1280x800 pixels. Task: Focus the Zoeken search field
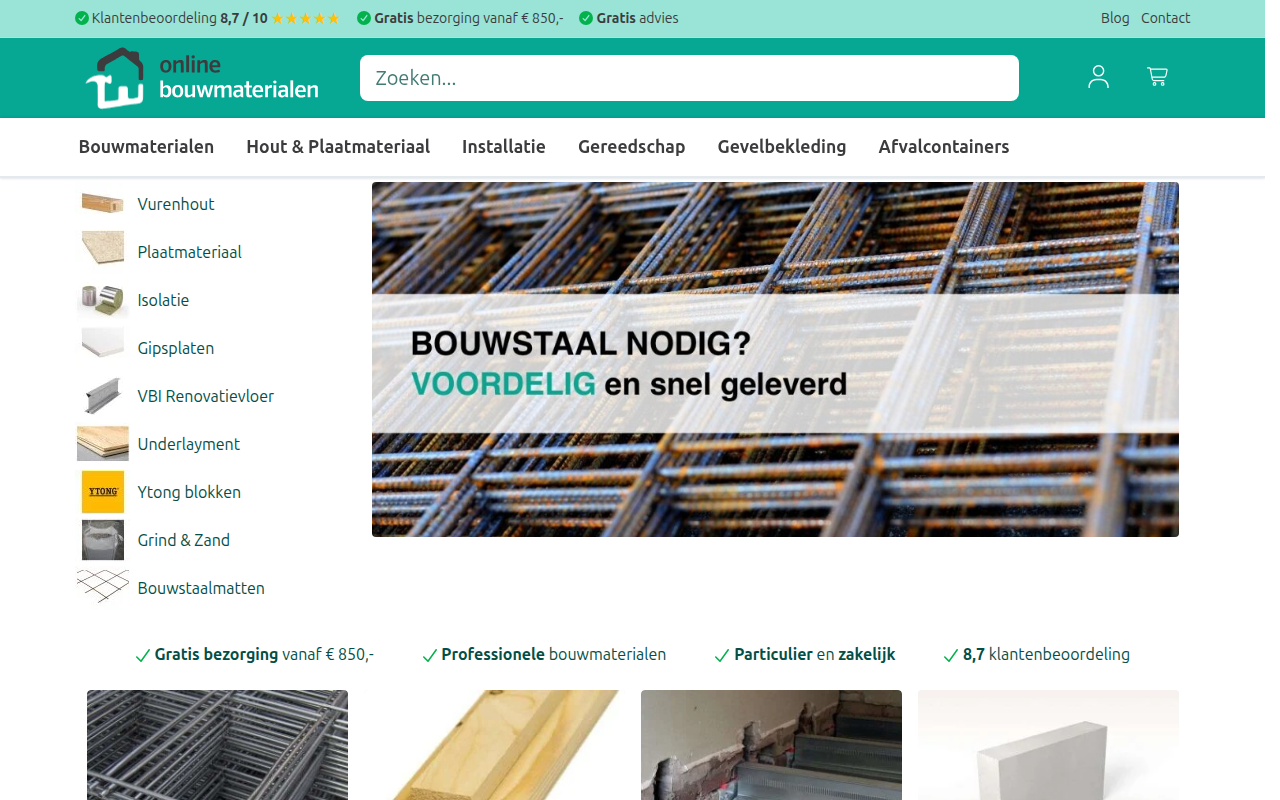[x=689, y=78]
